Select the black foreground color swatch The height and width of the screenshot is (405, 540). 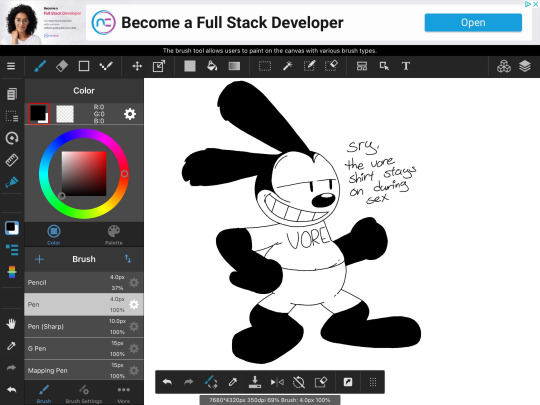click(x=39, y=114)
